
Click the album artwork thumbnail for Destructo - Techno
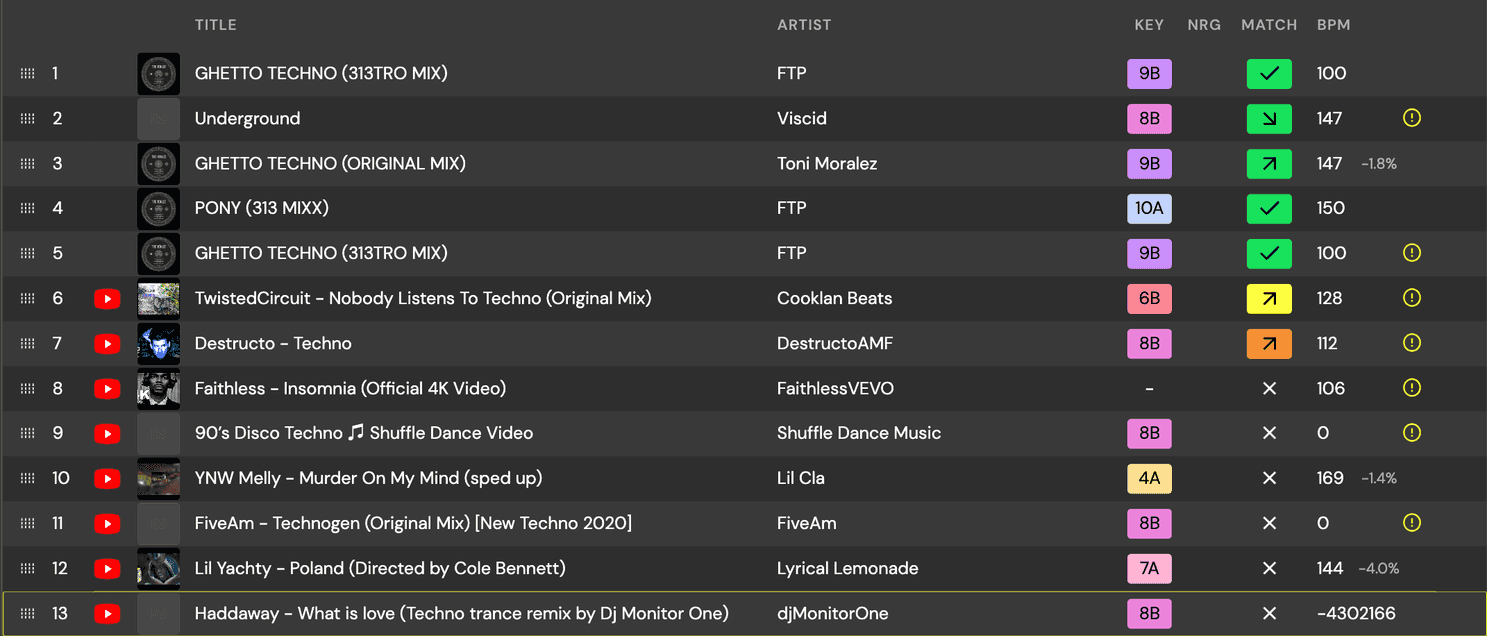point(158,343)
